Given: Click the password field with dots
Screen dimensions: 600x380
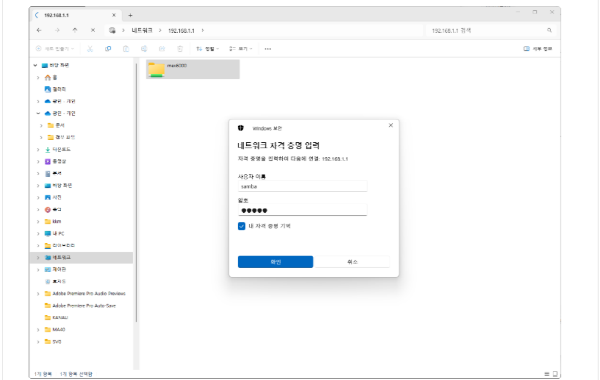Looking at the screenshot, I should coord(302,210).
